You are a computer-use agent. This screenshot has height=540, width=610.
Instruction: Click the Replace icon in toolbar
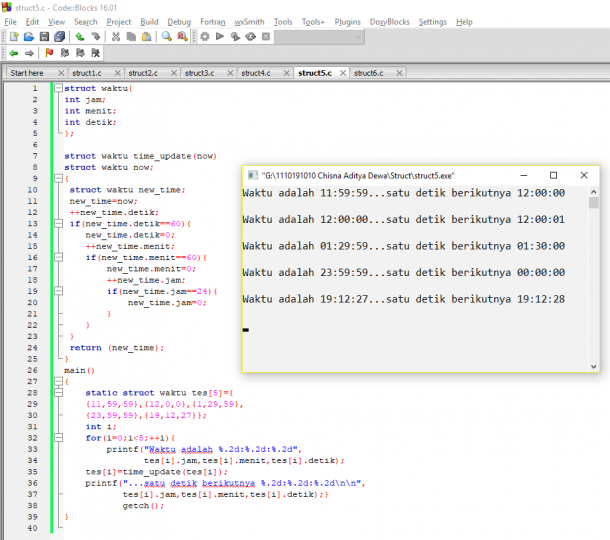[182, 37]
